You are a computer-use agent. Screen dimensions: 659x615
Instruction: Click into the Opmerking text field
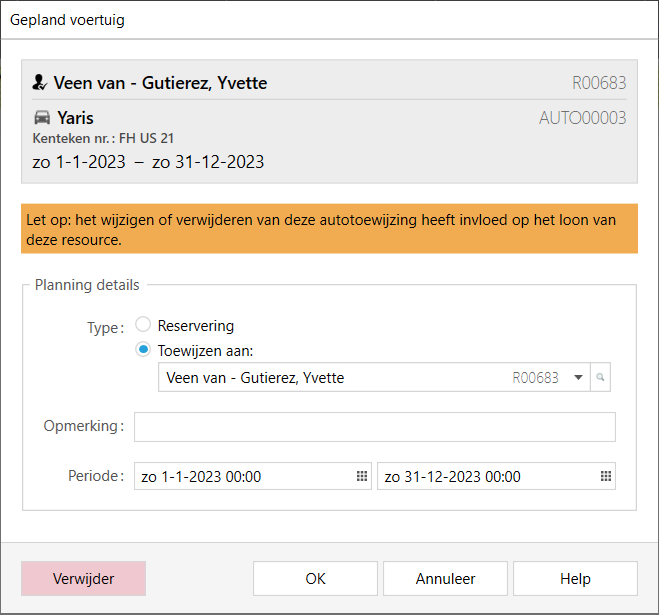click(x=374, y=427)
